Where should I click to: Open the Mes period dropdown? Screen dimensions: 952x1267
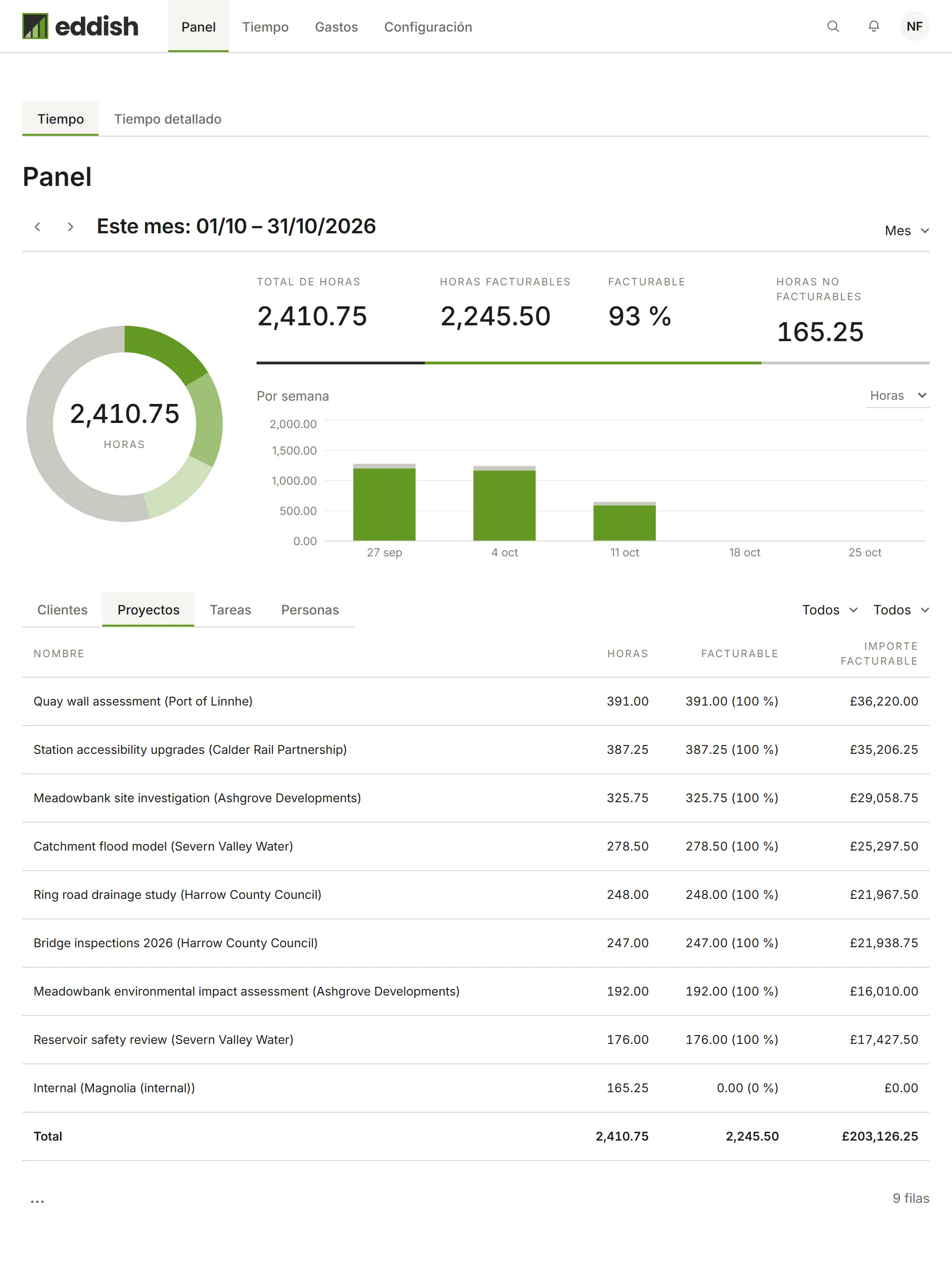tap(906, 231)
